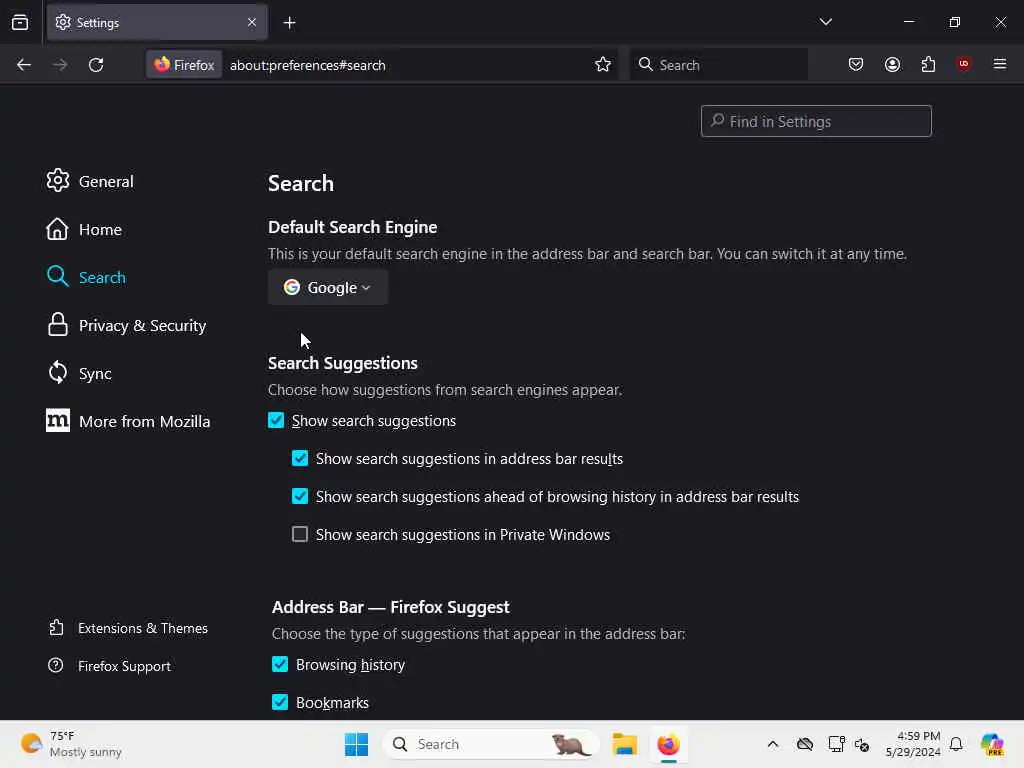
Task: Open the Save to Pocket icon
Action: click(856, 65)
